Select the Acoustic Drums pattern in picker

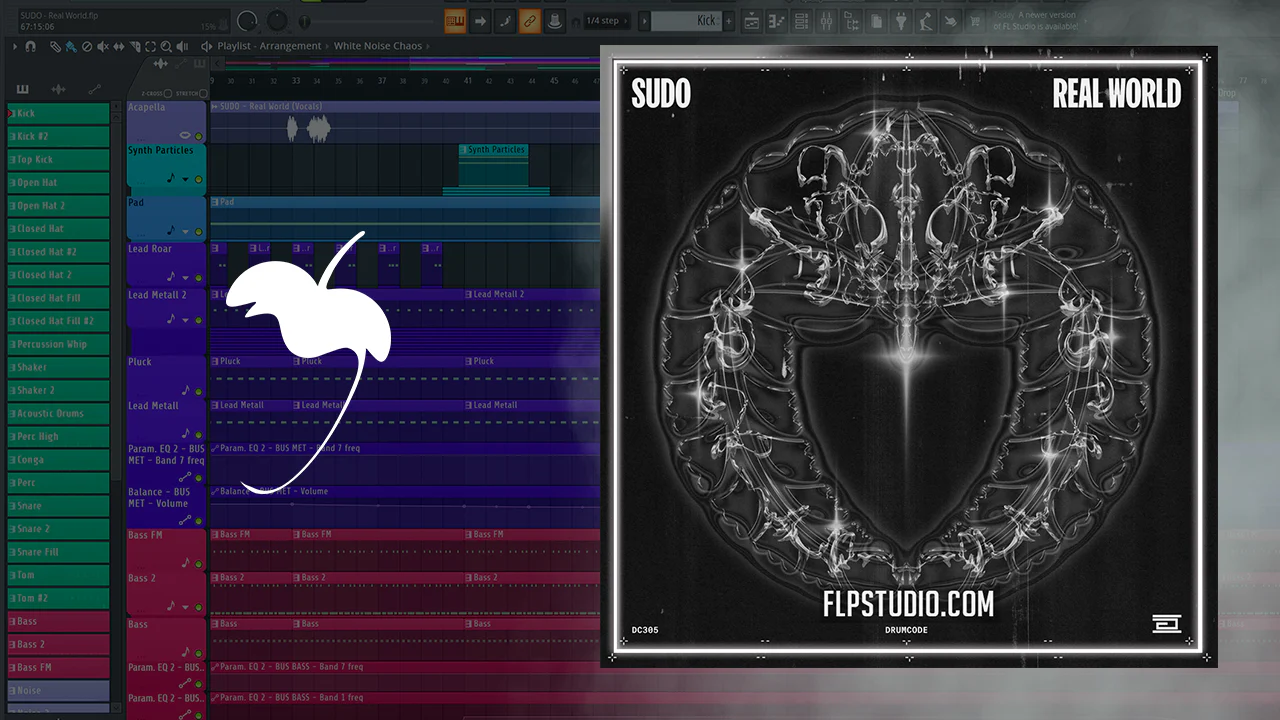coord(58,413)
